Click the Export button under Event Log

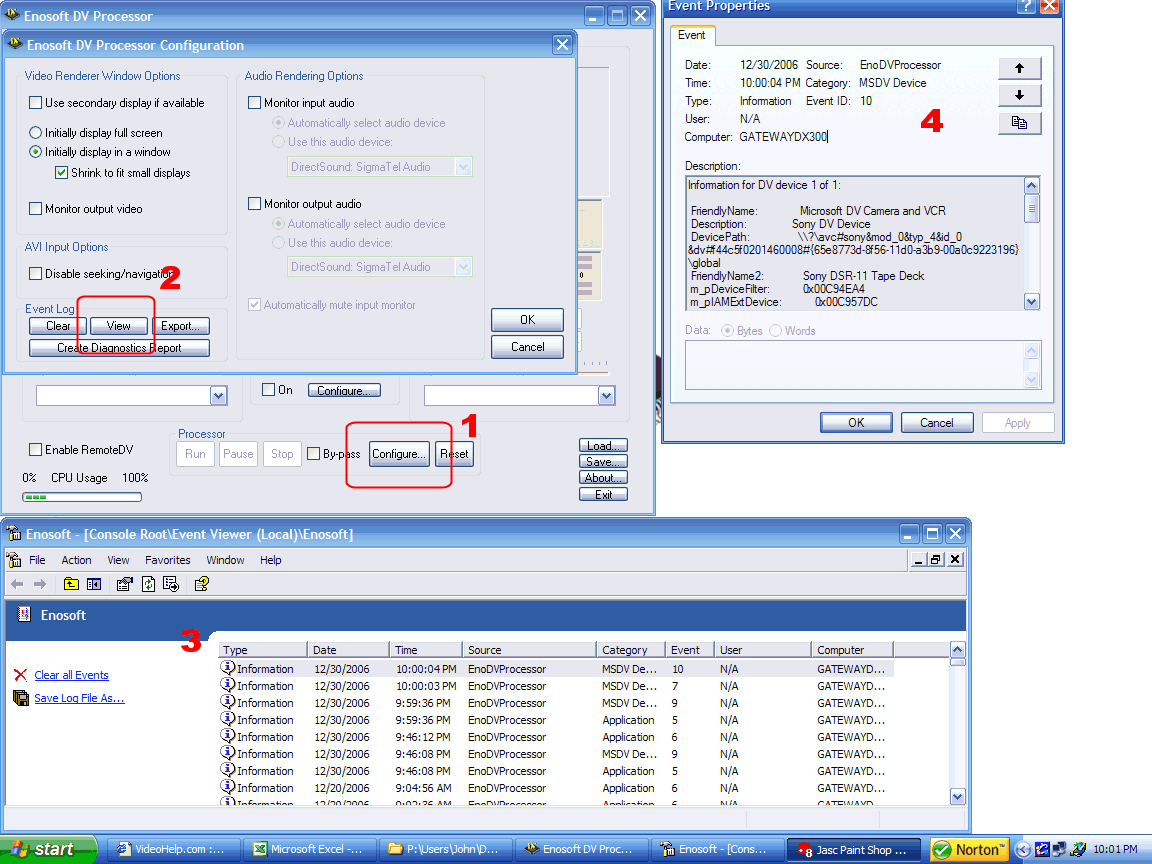pyautogui.click(x=181, y=325)
